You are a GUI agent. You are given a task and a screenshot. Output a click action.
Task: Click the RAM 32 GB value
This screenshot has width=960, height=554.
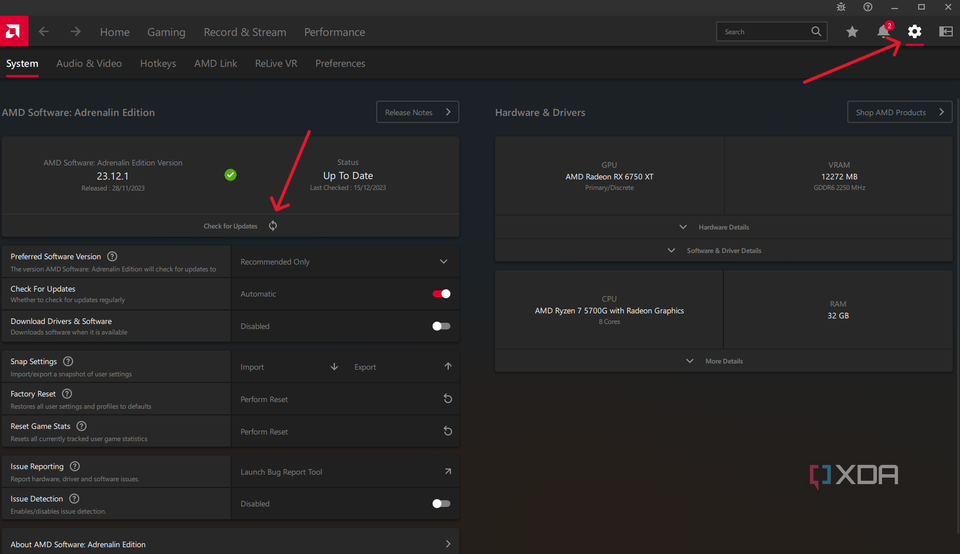tap(838, 315)
